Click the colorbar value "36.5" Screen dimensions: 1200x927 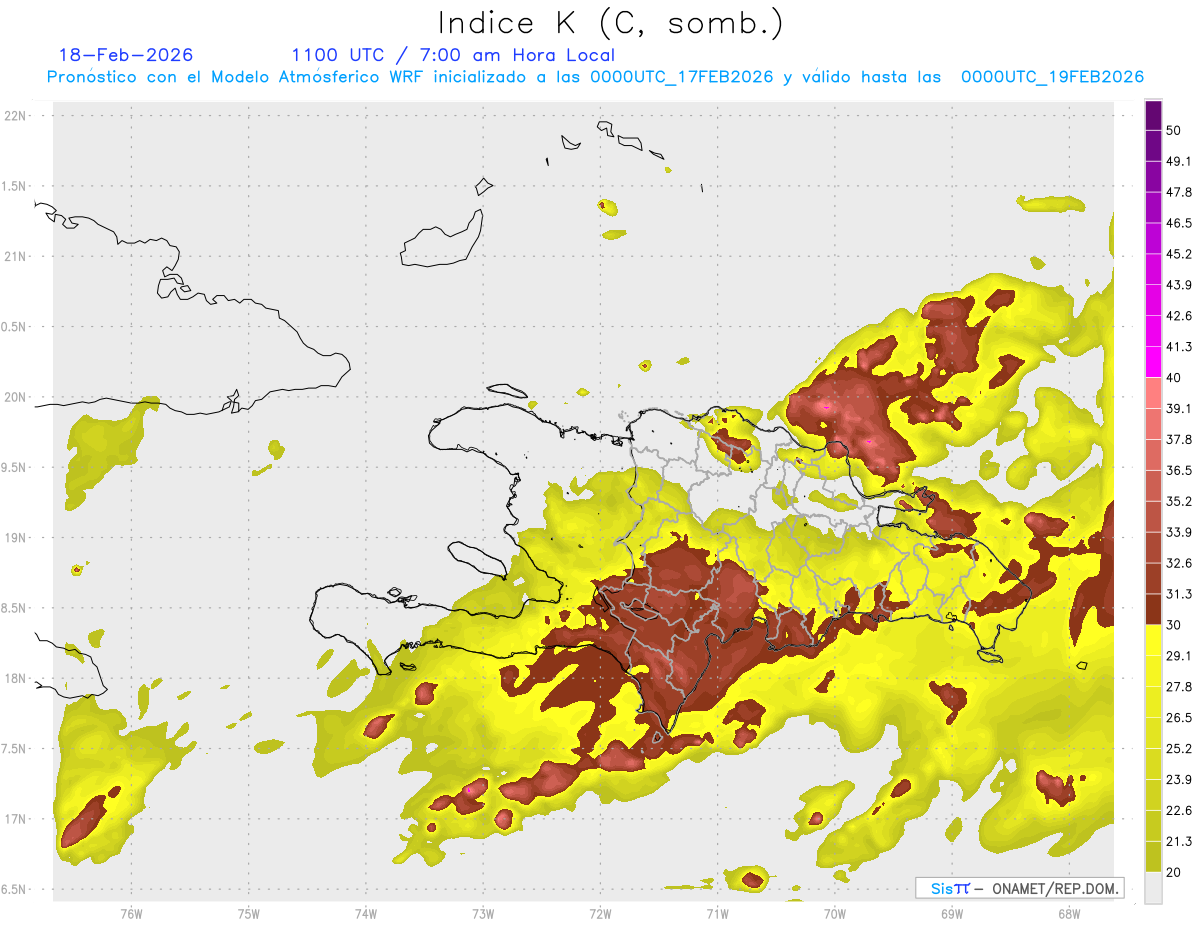(x=1179, y=470)
